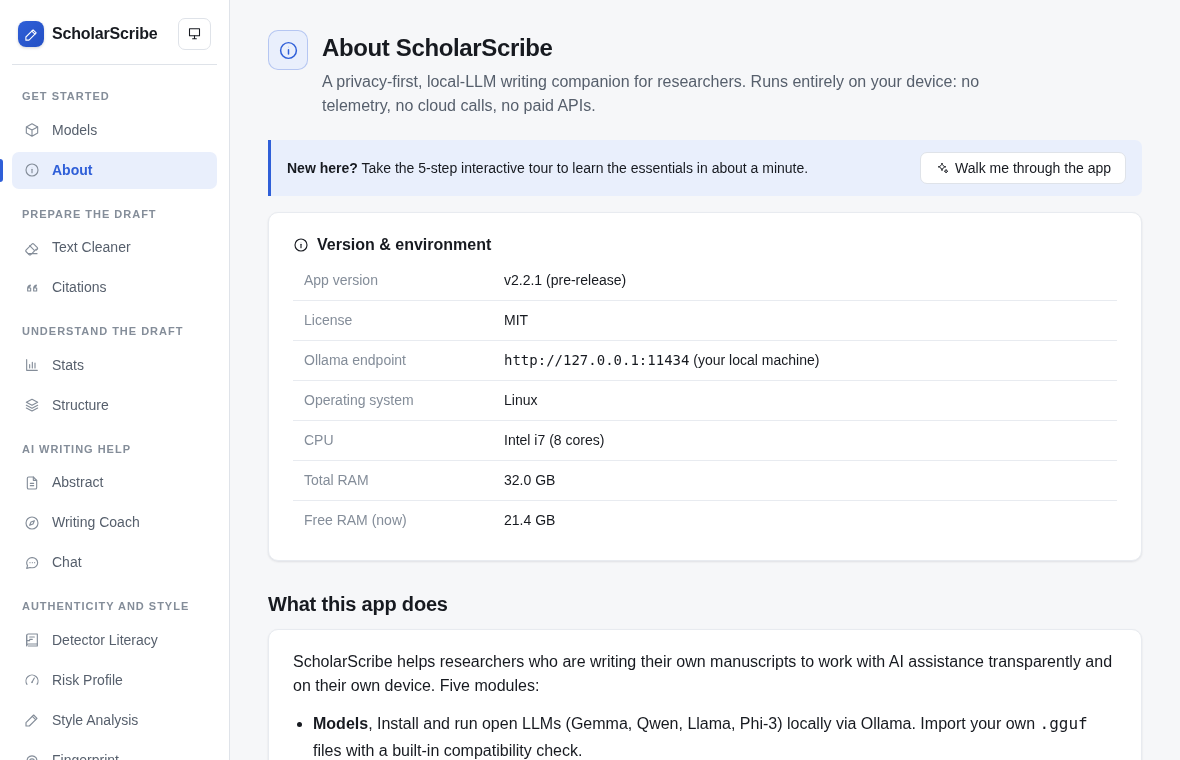Click the AI WRITING HELP section label
Screen dimensions: 1180x760
(76, 449)
